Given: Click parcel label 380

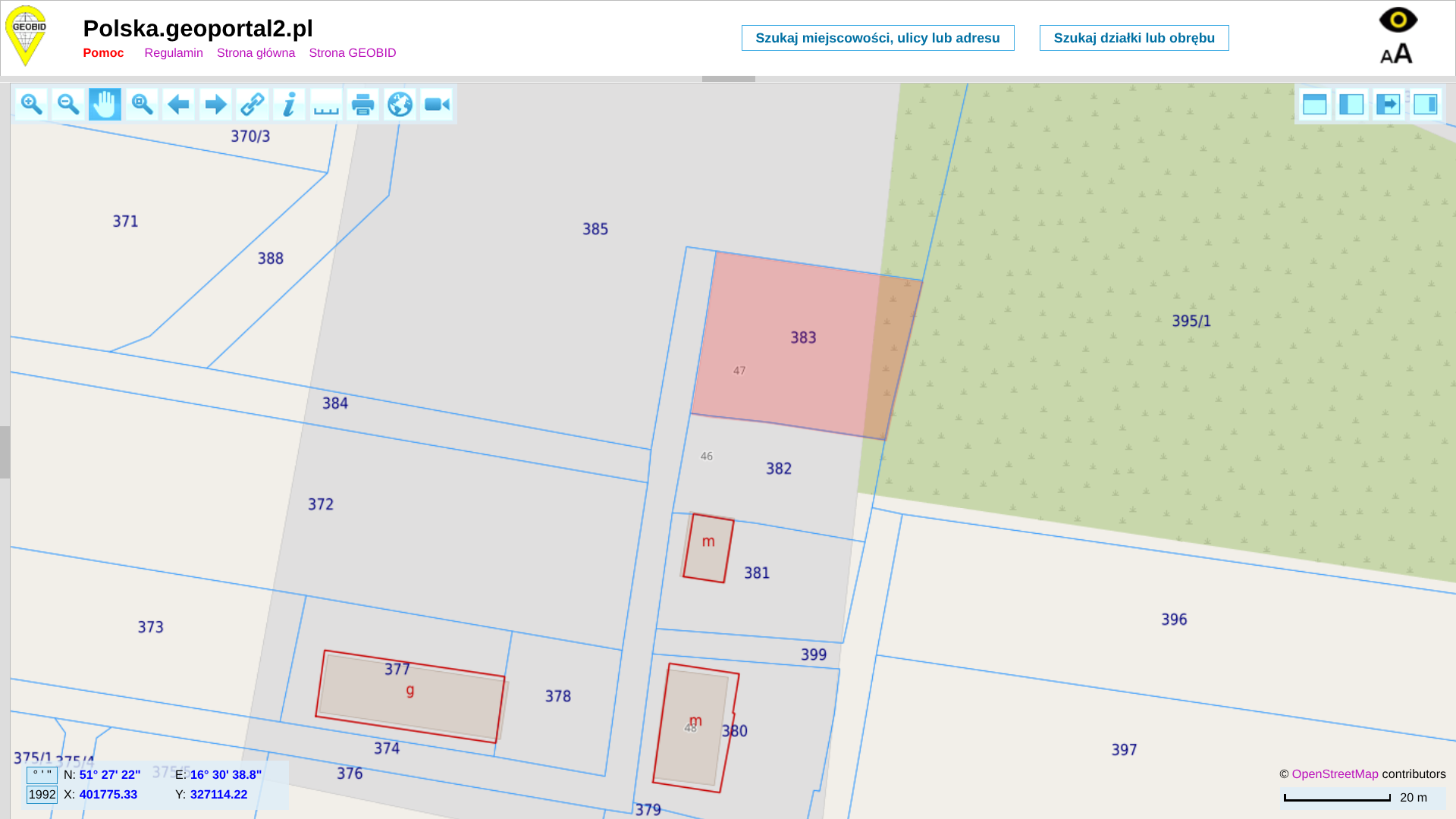Looking at the screenshot, I should coord(735,731).
